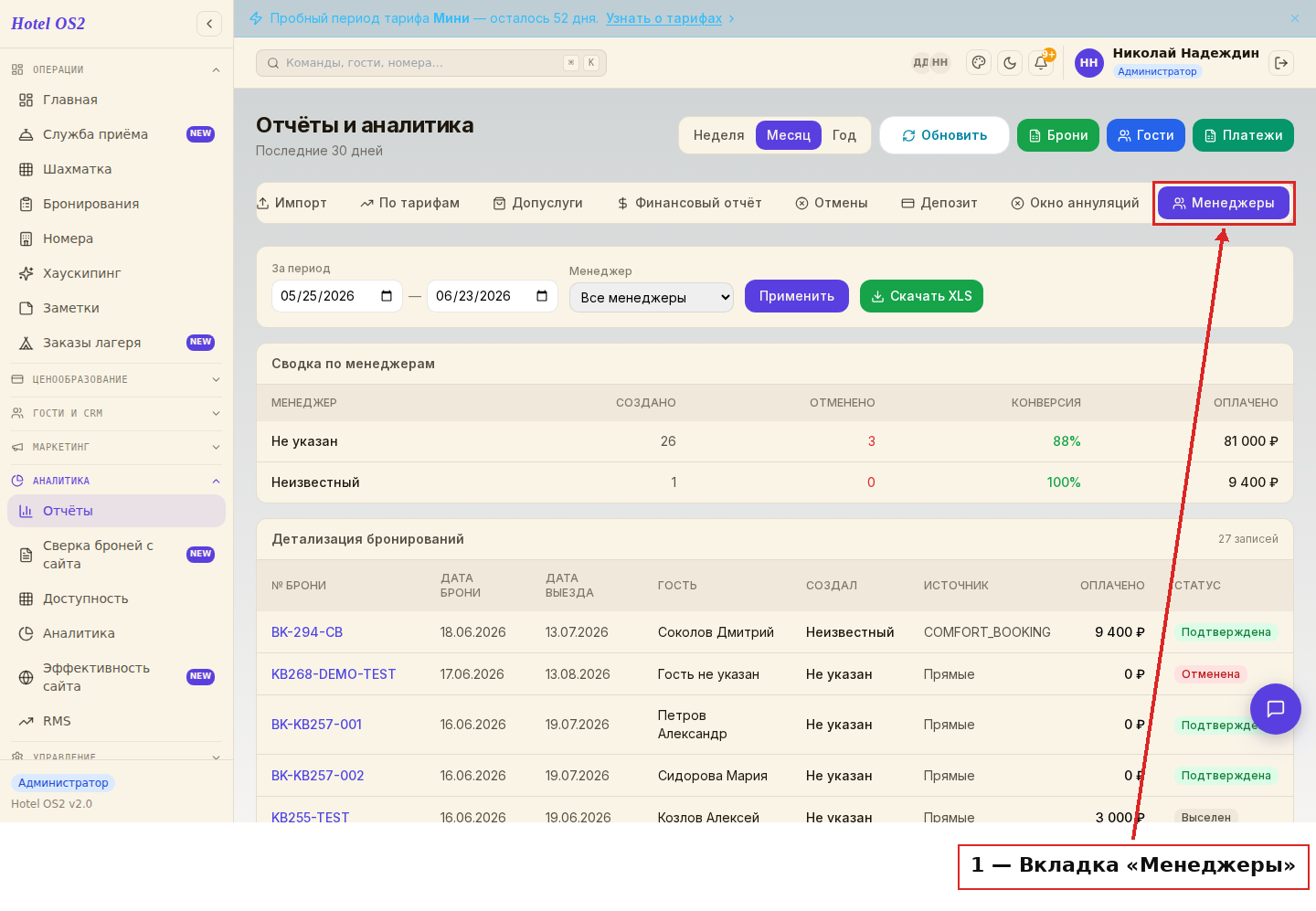Open calendar picker for end date 06/23/2026
This screenshot has height=911, width=1316.
(542, 296)
